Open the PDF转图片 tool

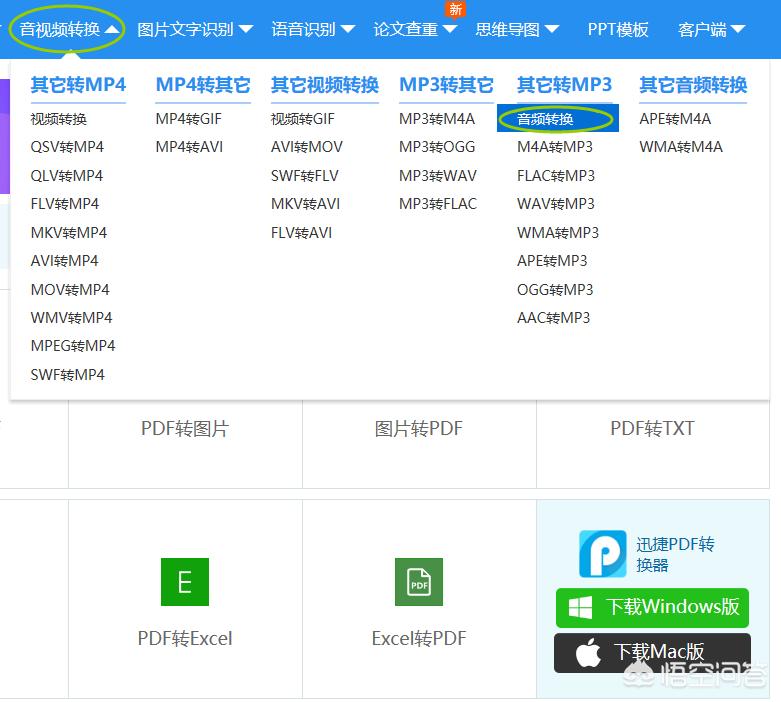185,428
